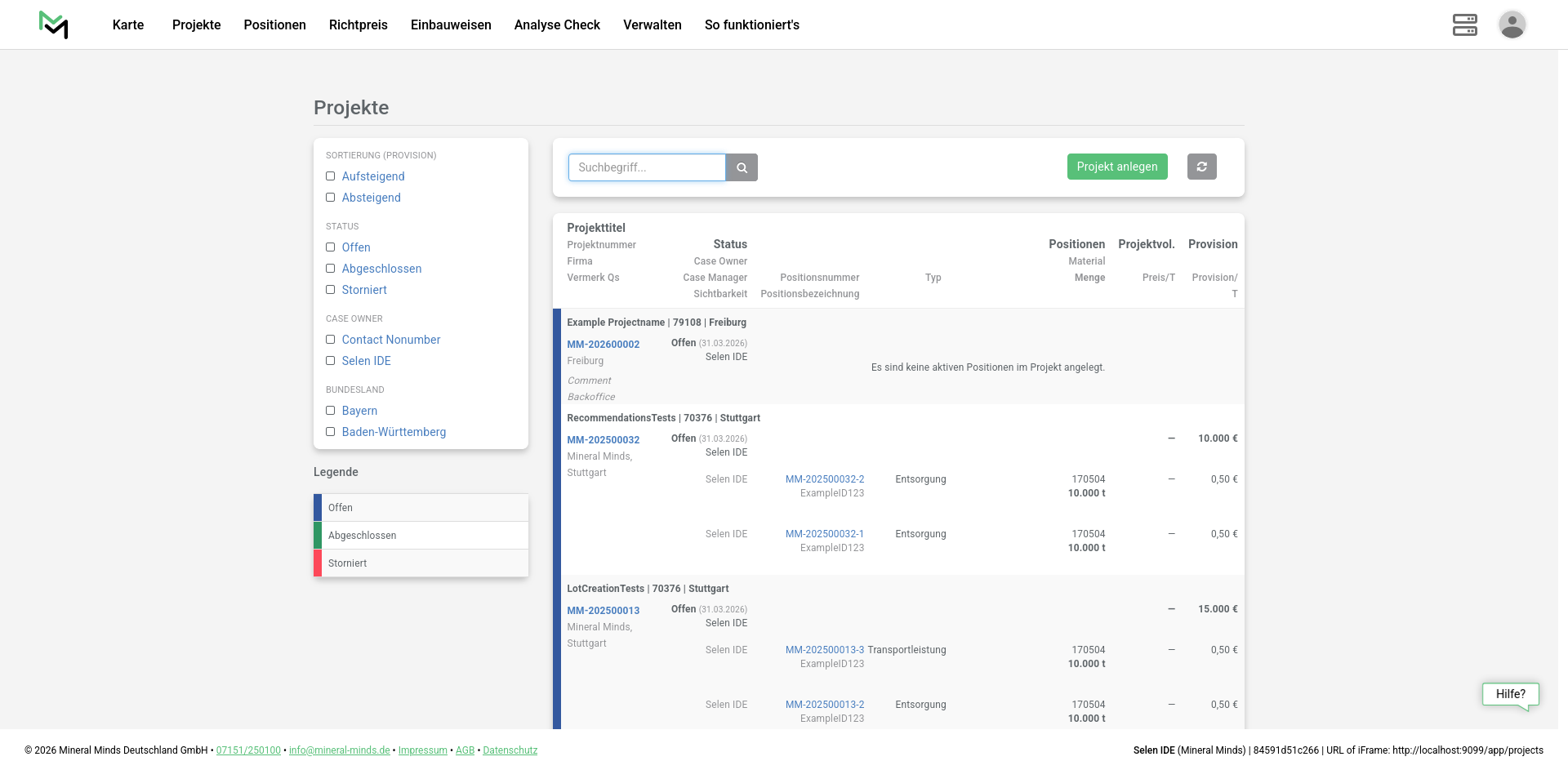This screenshot has width=1568, height=770.
Task: Focus the Suchbegriff search field
Action: pyautogui.click(x=647, y=167)
